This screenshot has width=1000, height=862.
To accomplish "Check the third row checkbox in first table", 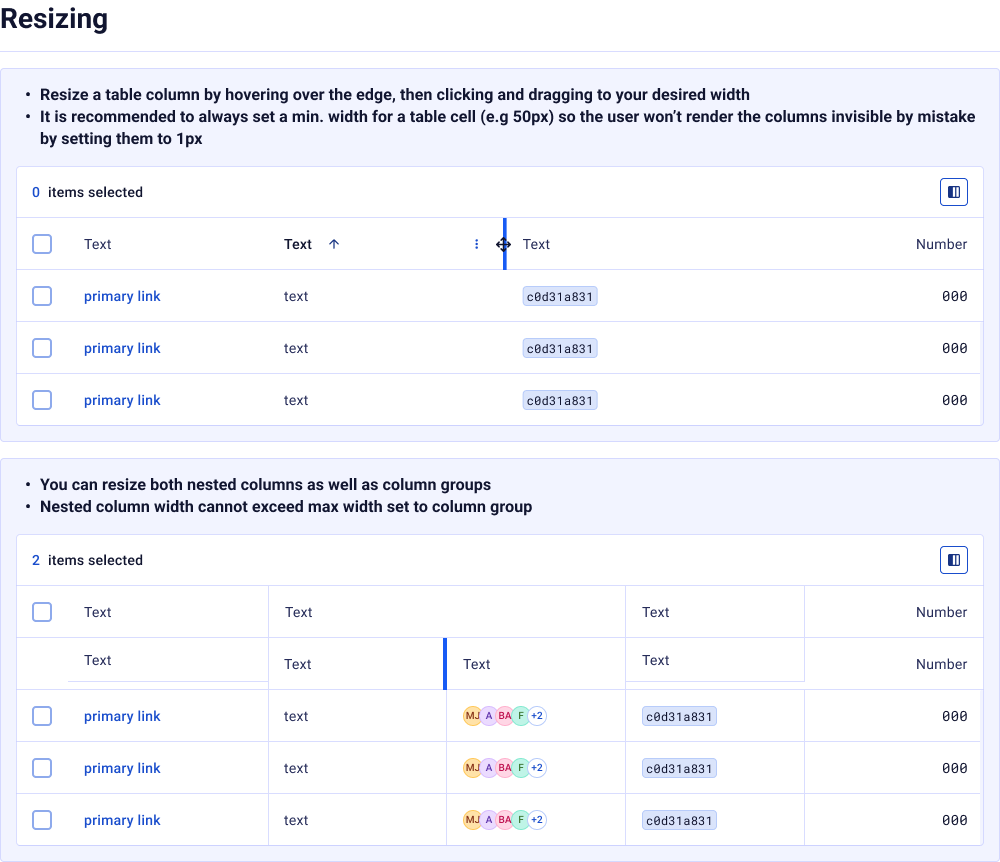I will pyautogui.click(x=42, y=400).
